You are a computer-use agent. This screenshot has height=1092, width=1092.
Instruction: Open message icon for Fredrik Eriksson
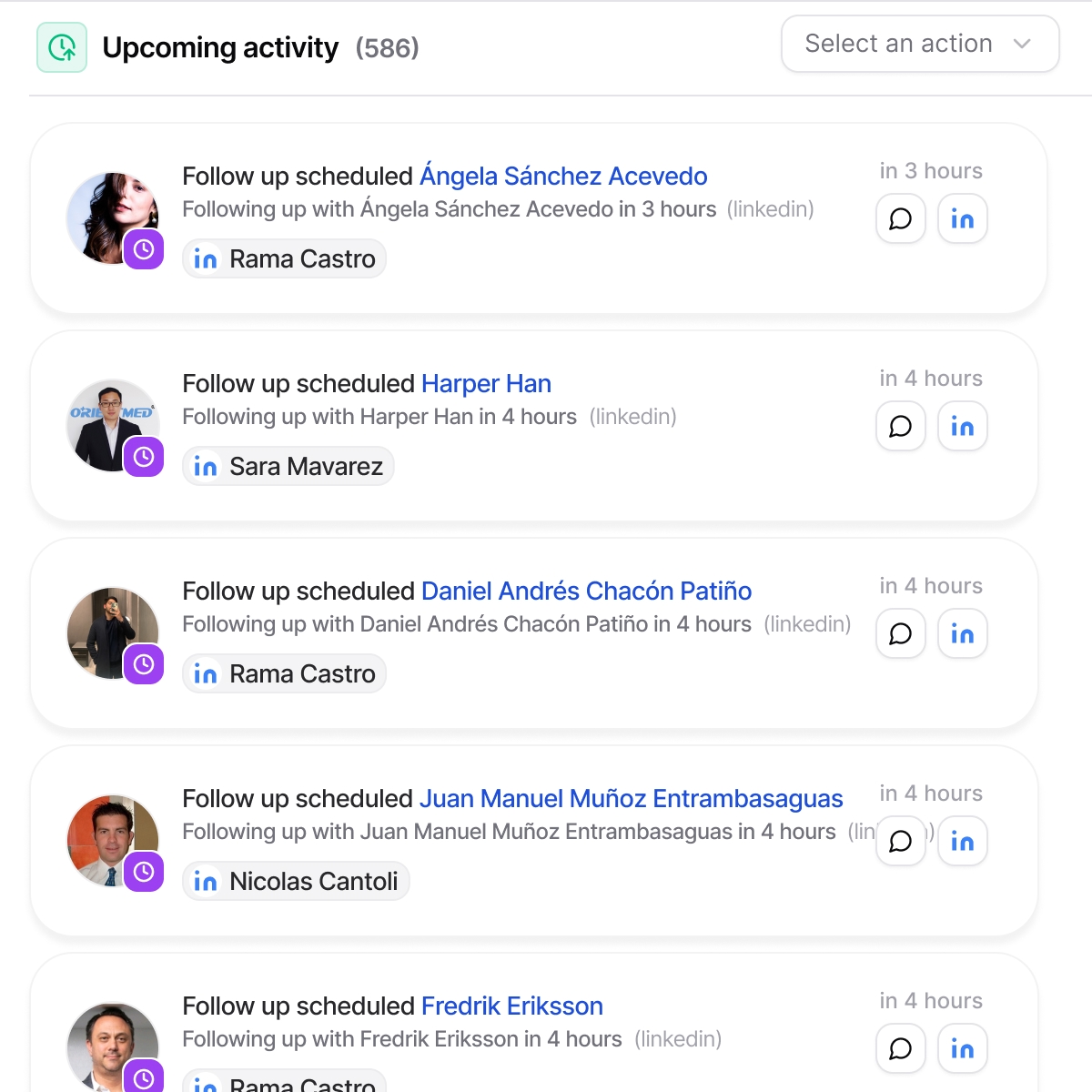[901, 1048]
